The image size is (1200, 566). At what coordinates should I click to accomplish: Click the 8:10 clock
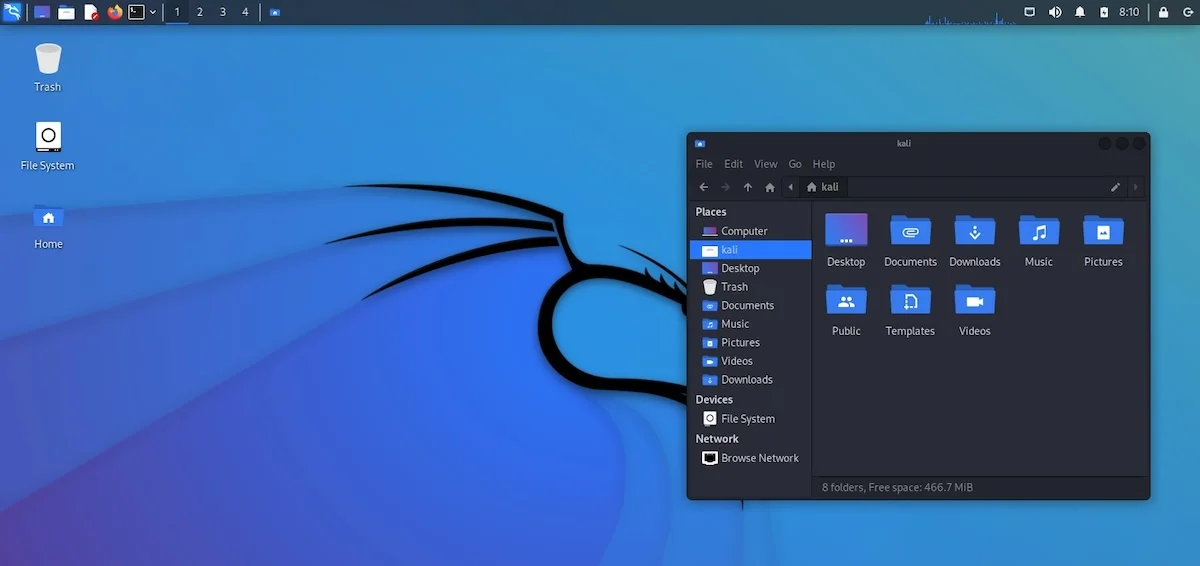coord(1129,12)
